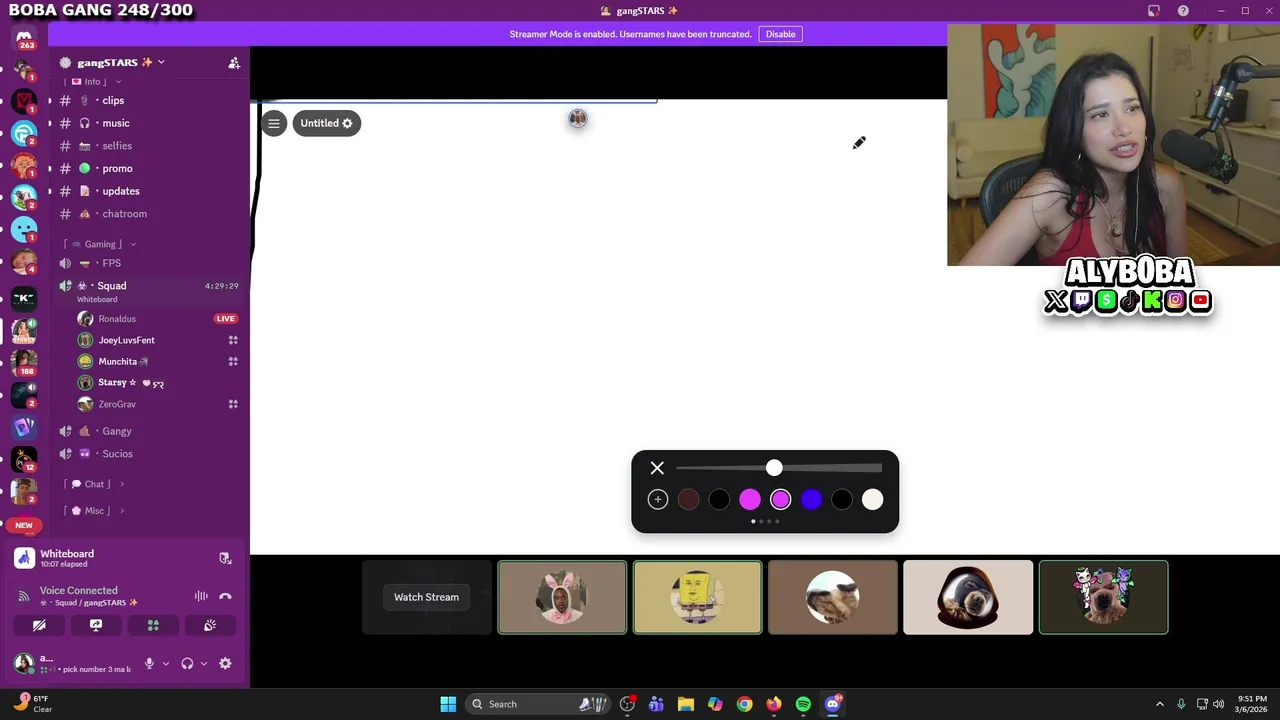Select the dark brown color swatch
This screenshot has height=720, width=1280.
[x=688, y=499]
